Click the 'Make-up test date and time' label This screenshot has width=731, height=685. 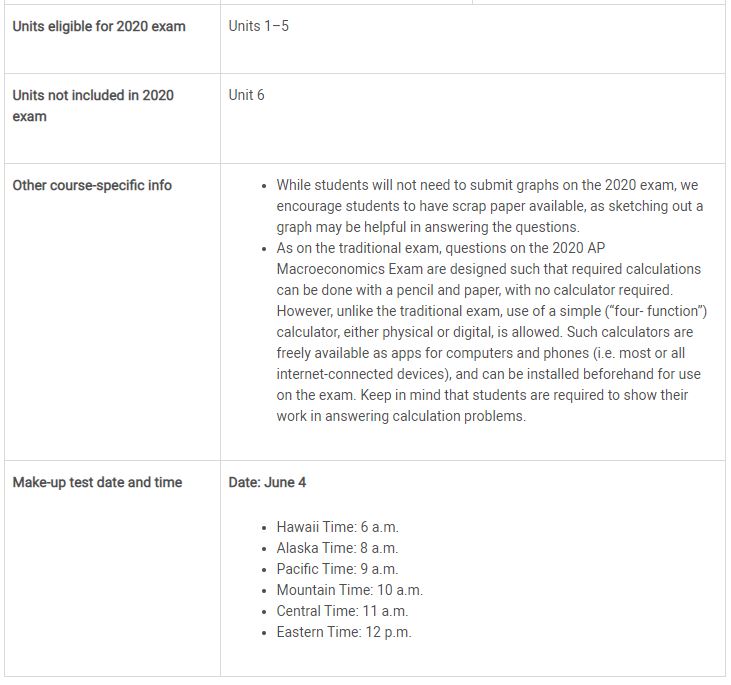[x=97, y=483]
